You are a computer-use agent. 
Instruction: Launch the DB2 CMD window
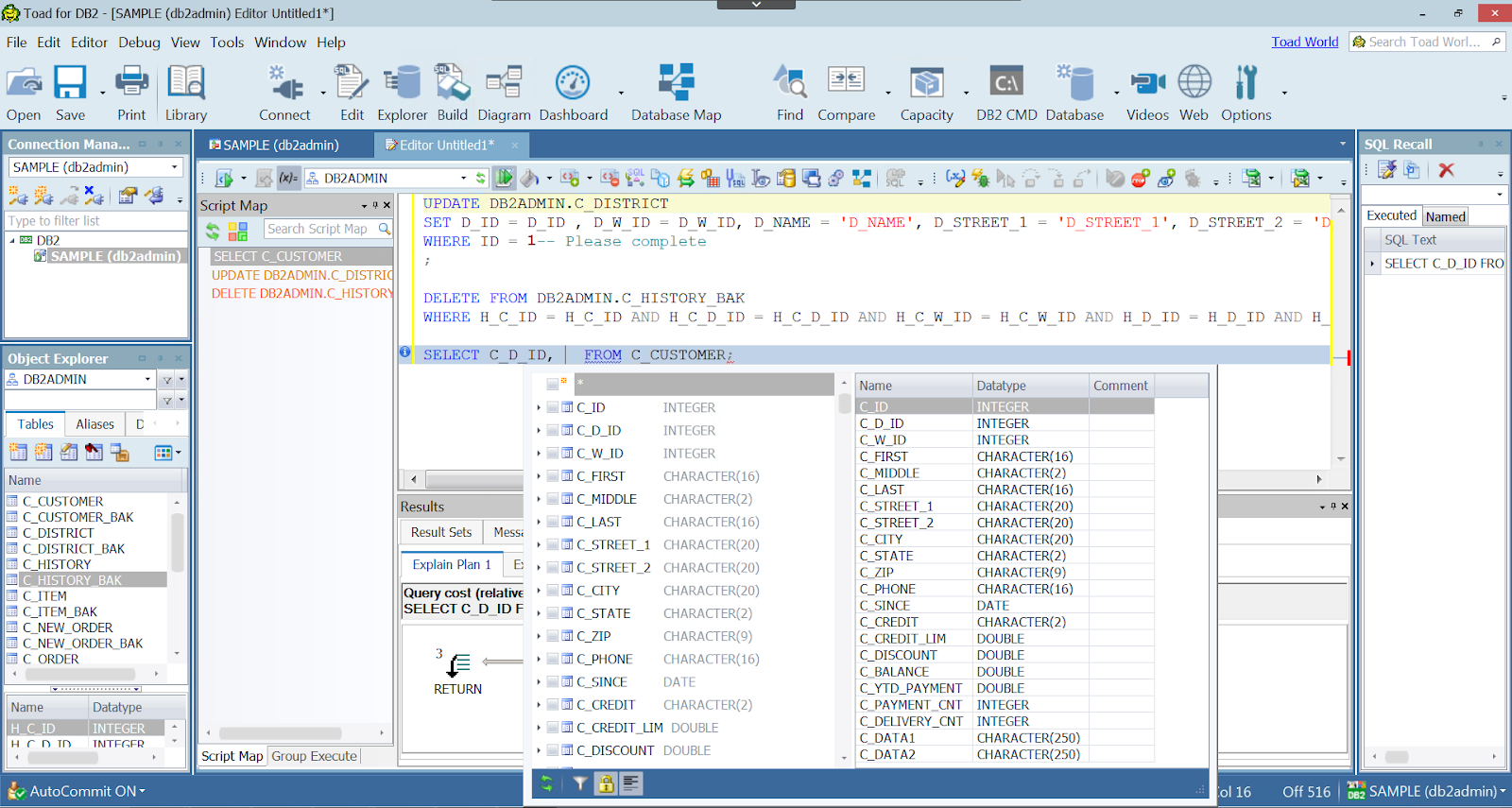point(1006,93)
